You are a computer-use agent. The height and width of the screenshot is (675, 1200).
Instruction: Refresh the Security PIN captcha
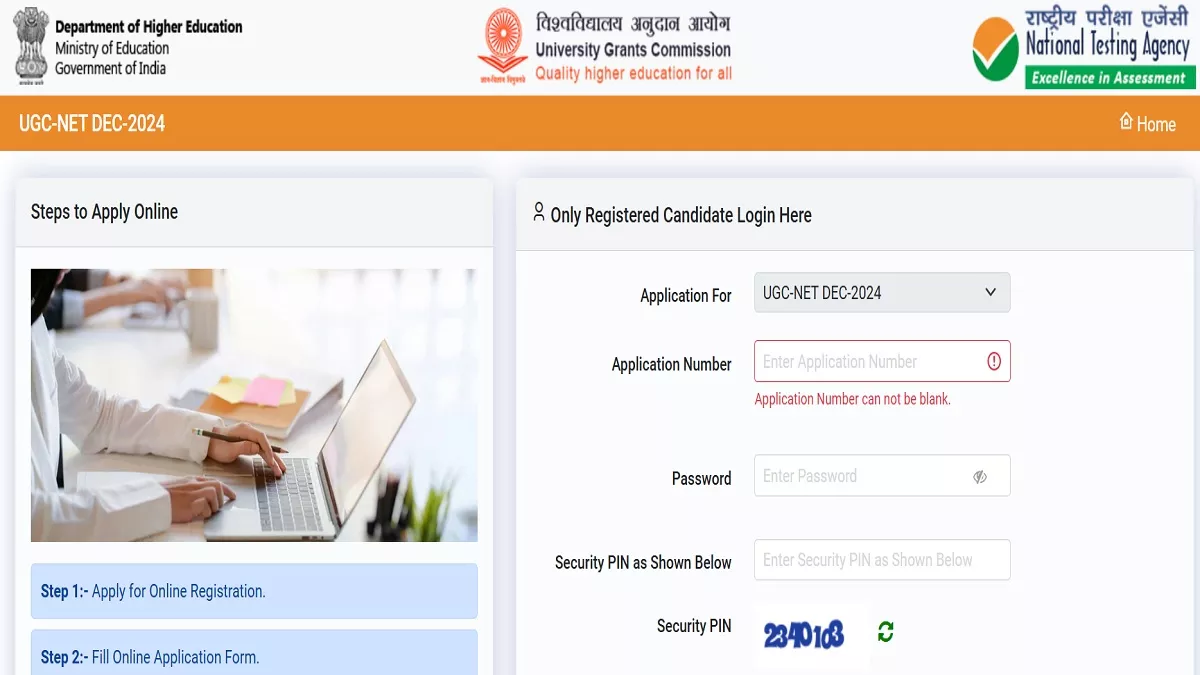885,631
